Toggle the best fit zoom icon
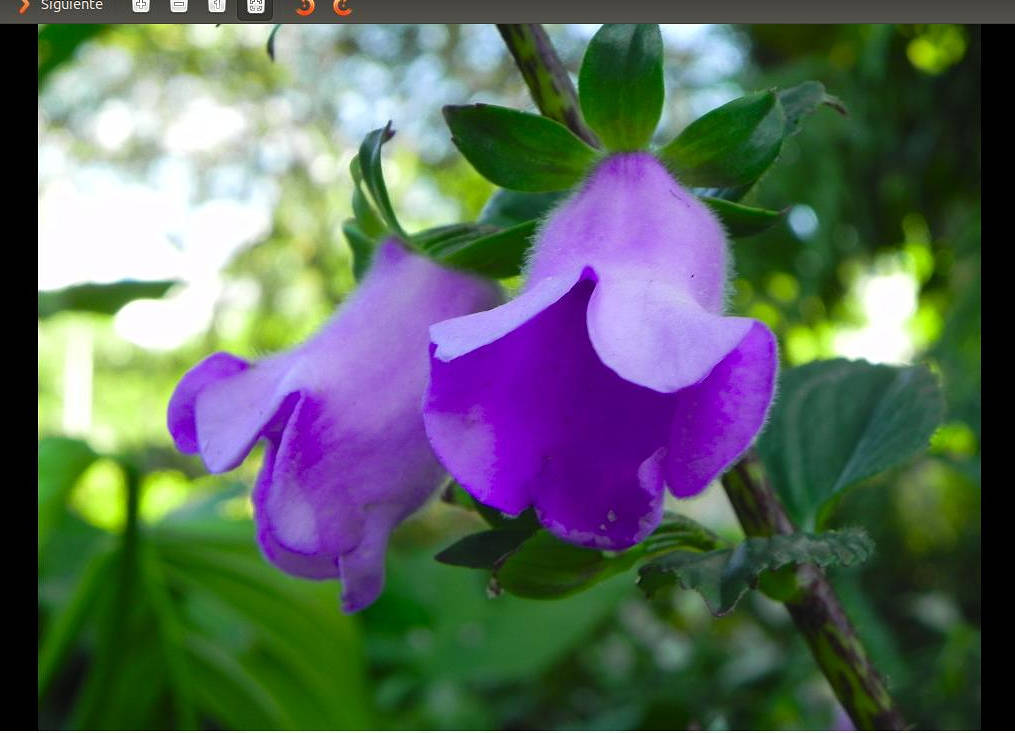 pos(255,6)
